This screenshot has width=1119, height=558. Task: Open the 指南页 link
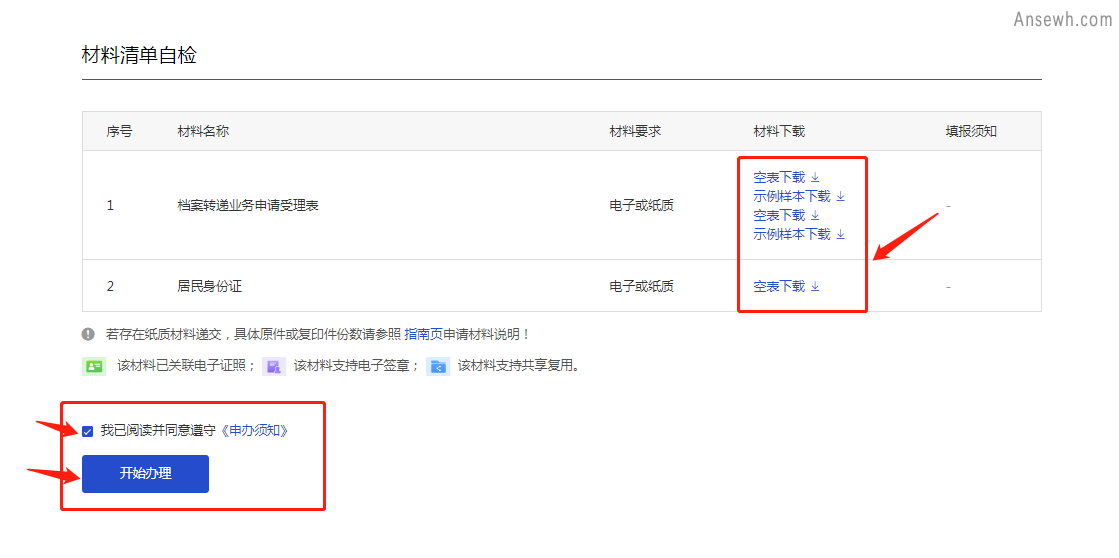click(423, 334)
